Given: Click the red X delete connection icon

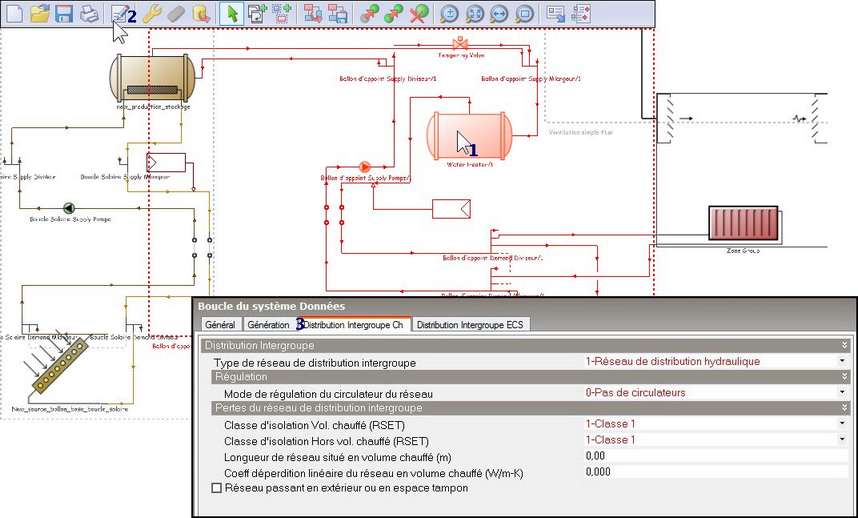Looking at the screenshot, I should (x=419, y=14).
